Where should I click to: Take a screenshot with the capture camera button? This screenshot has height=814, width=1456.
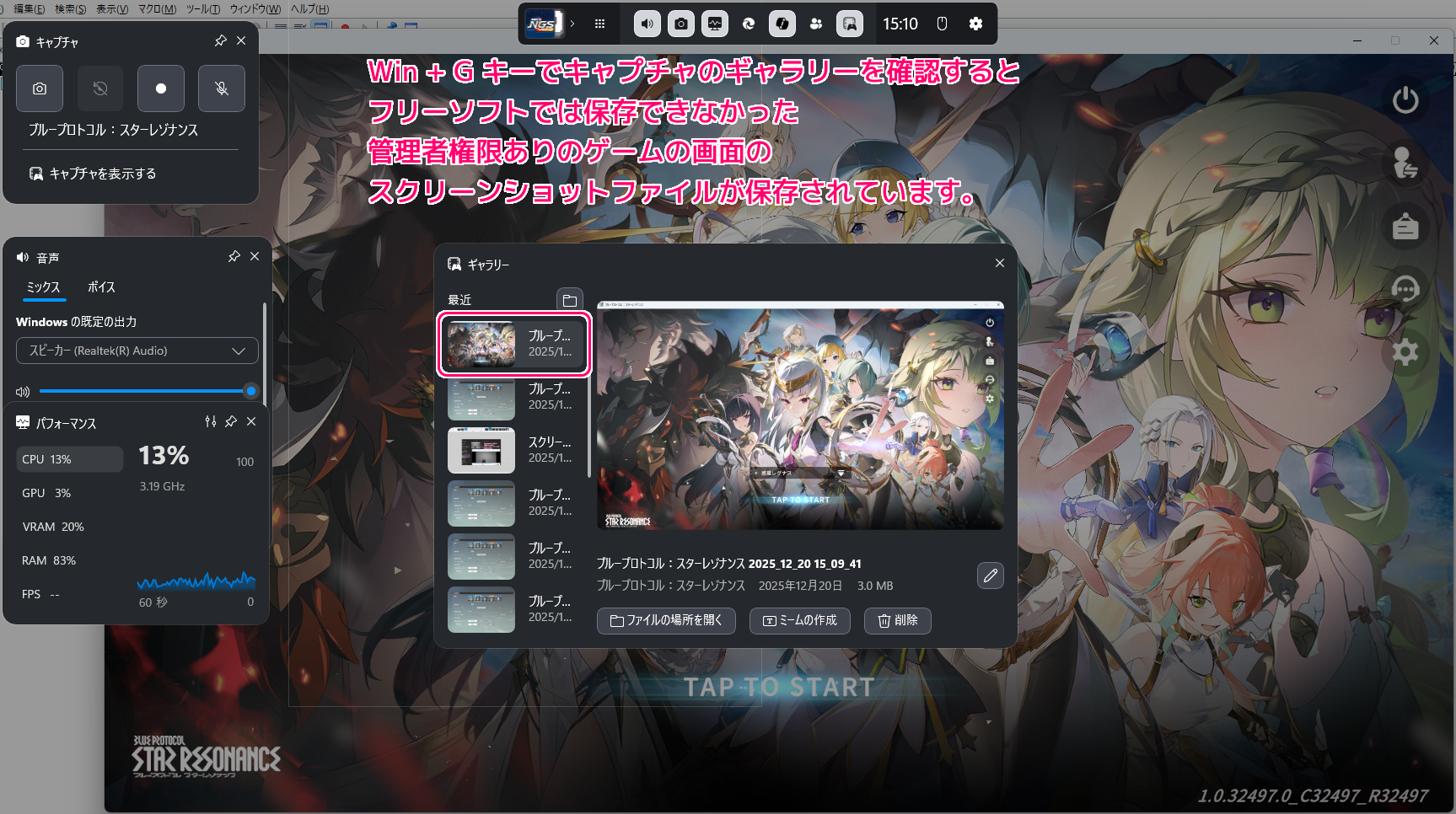[x=40, y=88]
